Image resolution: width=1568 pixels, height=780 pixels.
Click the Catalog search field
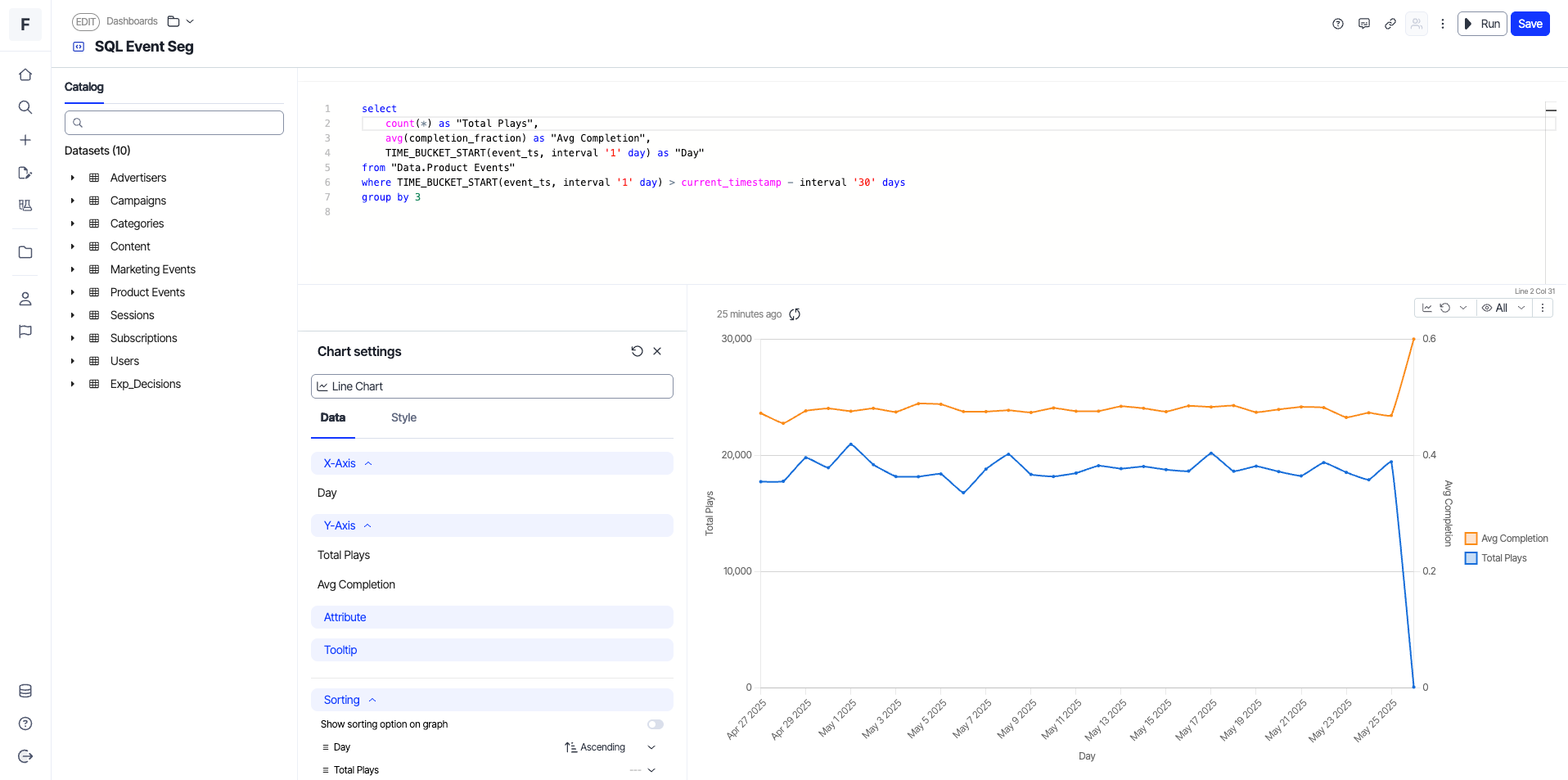(174, 123)
